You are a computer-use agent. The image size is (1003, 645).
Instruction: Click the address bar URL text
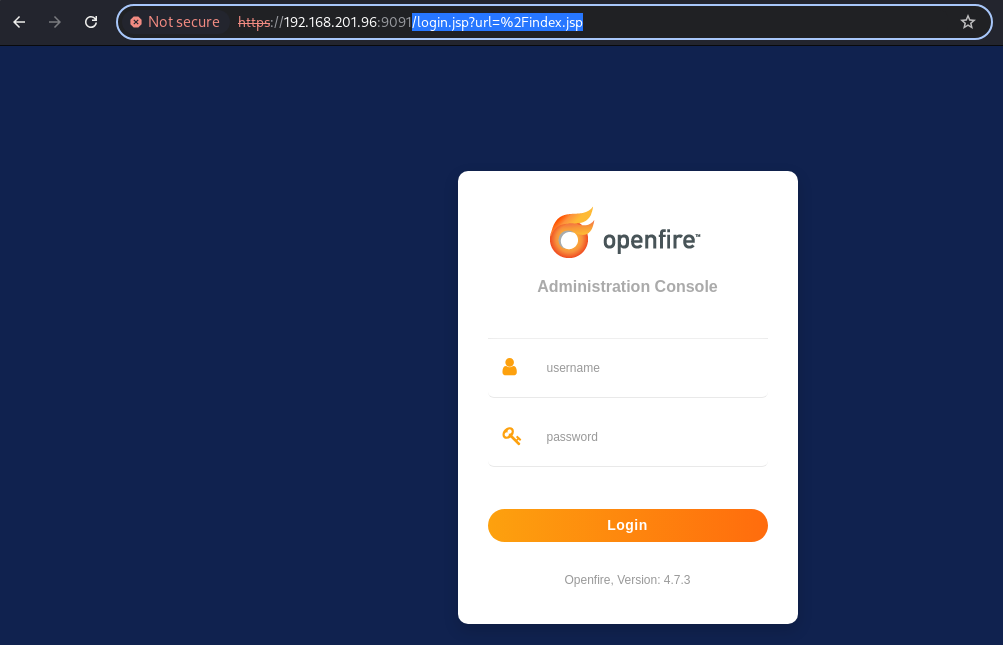410,22
